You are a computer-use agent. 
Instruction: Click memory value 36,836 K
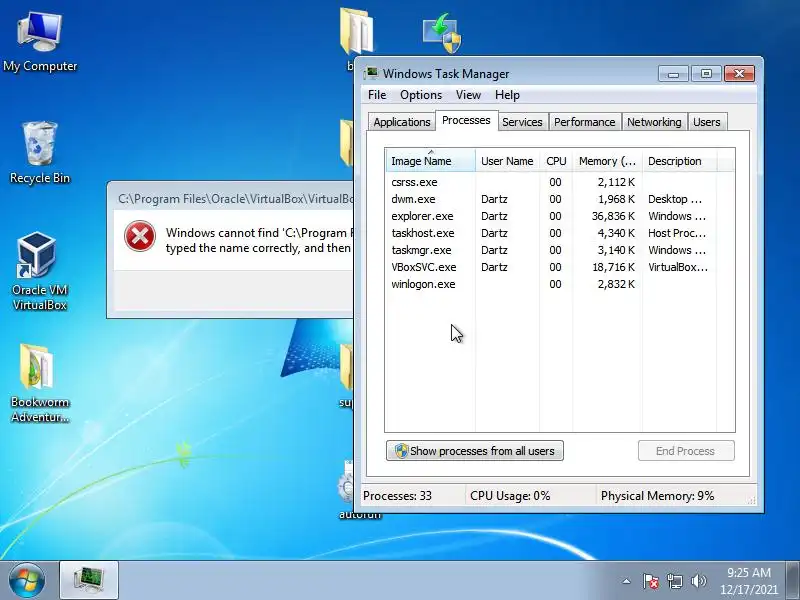pyautogui.click(x=613, y=216)
